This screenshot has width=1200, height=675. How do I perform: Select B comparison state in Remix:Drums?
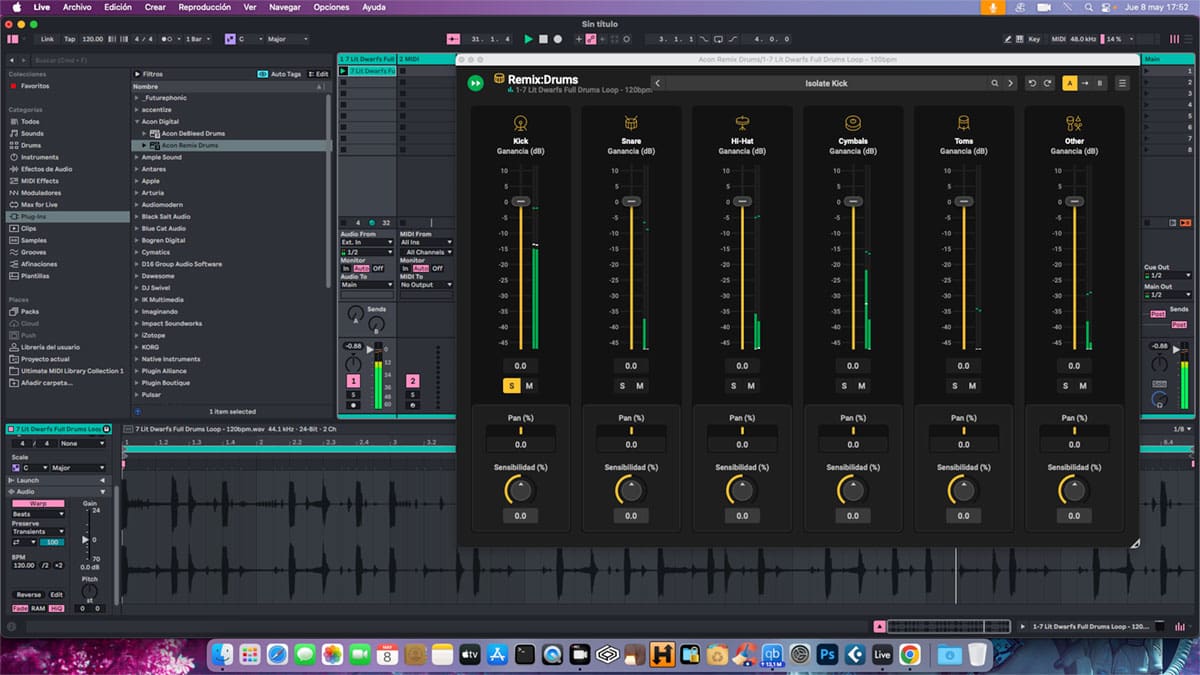pos(1100,83)
